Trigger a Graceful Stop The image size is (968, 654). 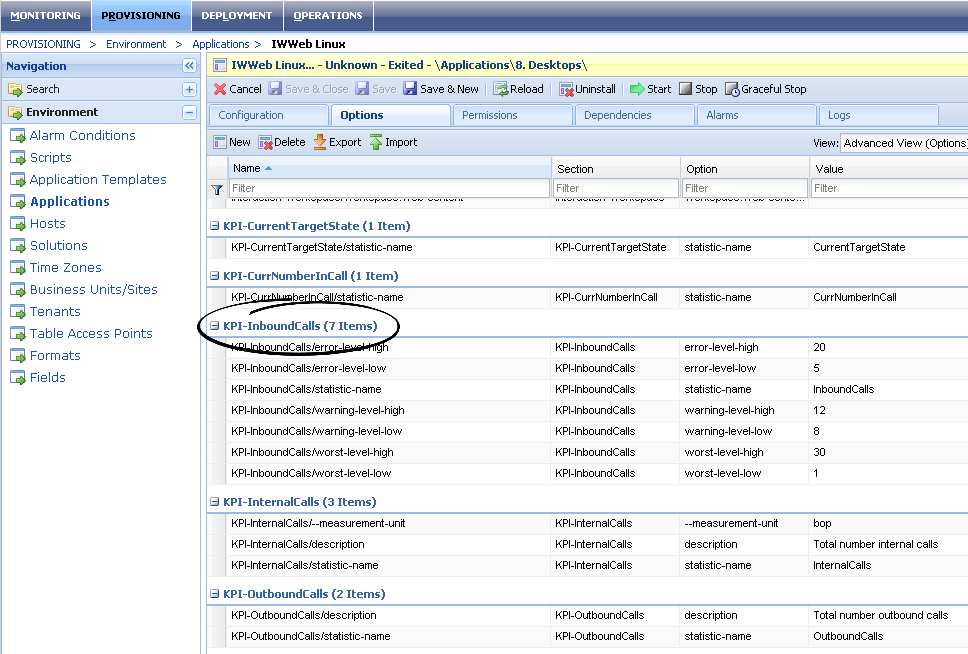[765, 88]
